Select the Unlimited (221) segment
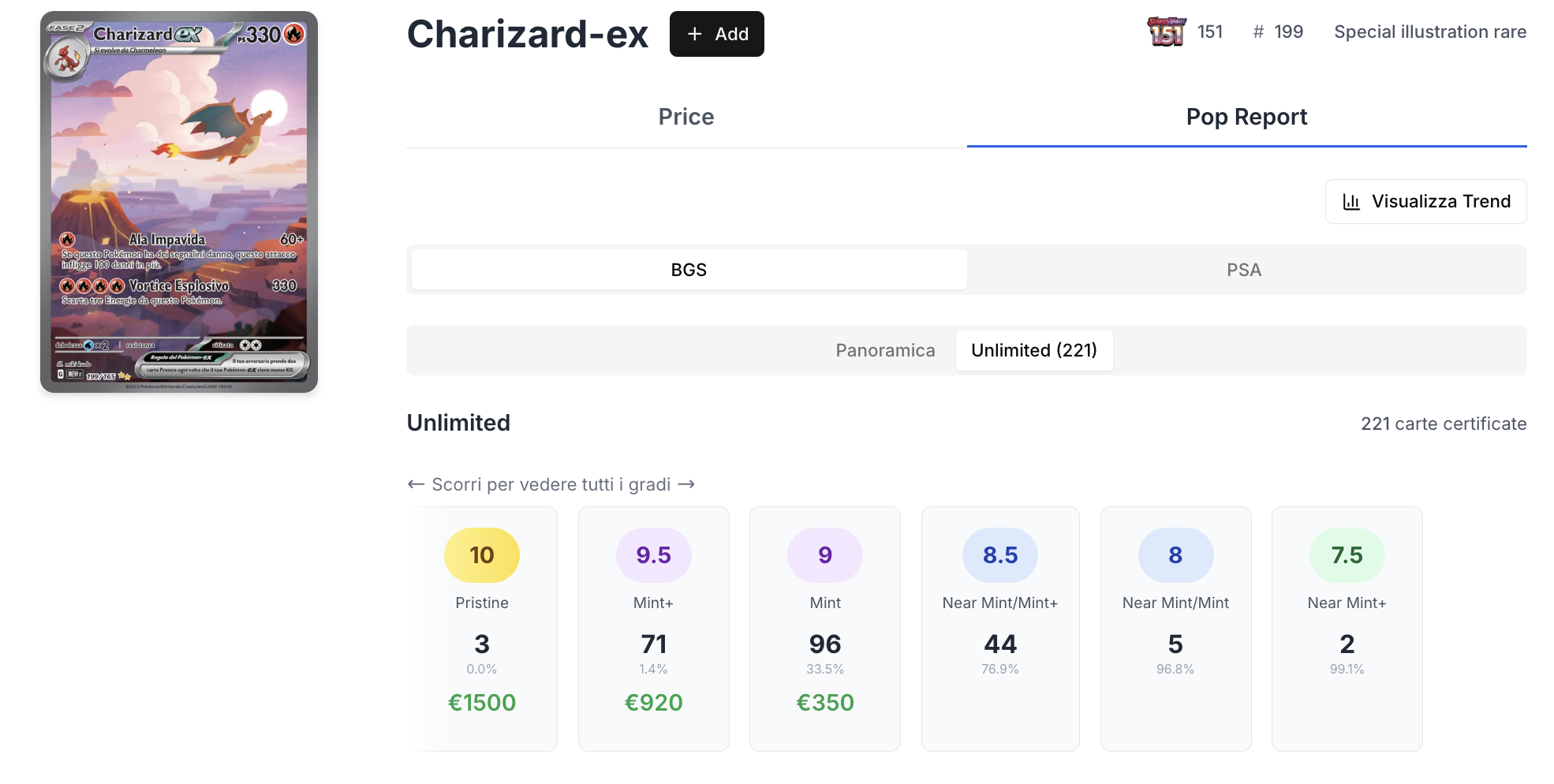The image size is (1554, 784). pos(1033,350)
